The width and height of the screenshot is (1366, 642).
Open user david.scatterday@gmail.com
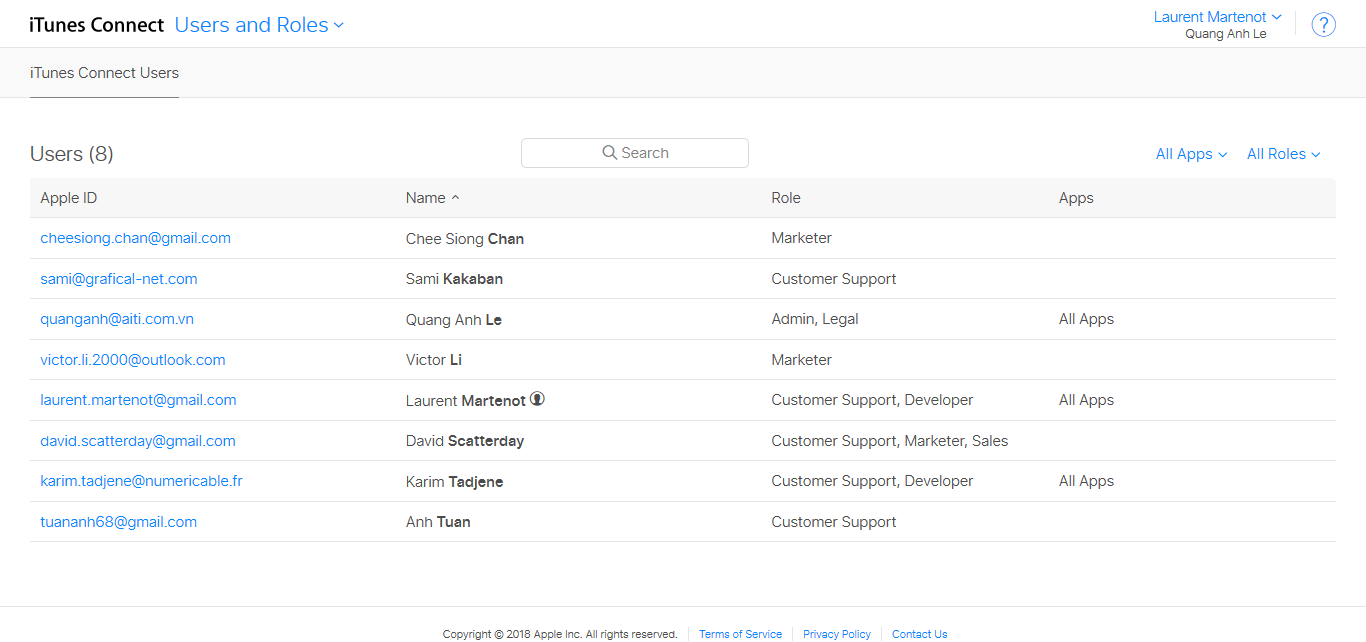click(x=137, y=441)
